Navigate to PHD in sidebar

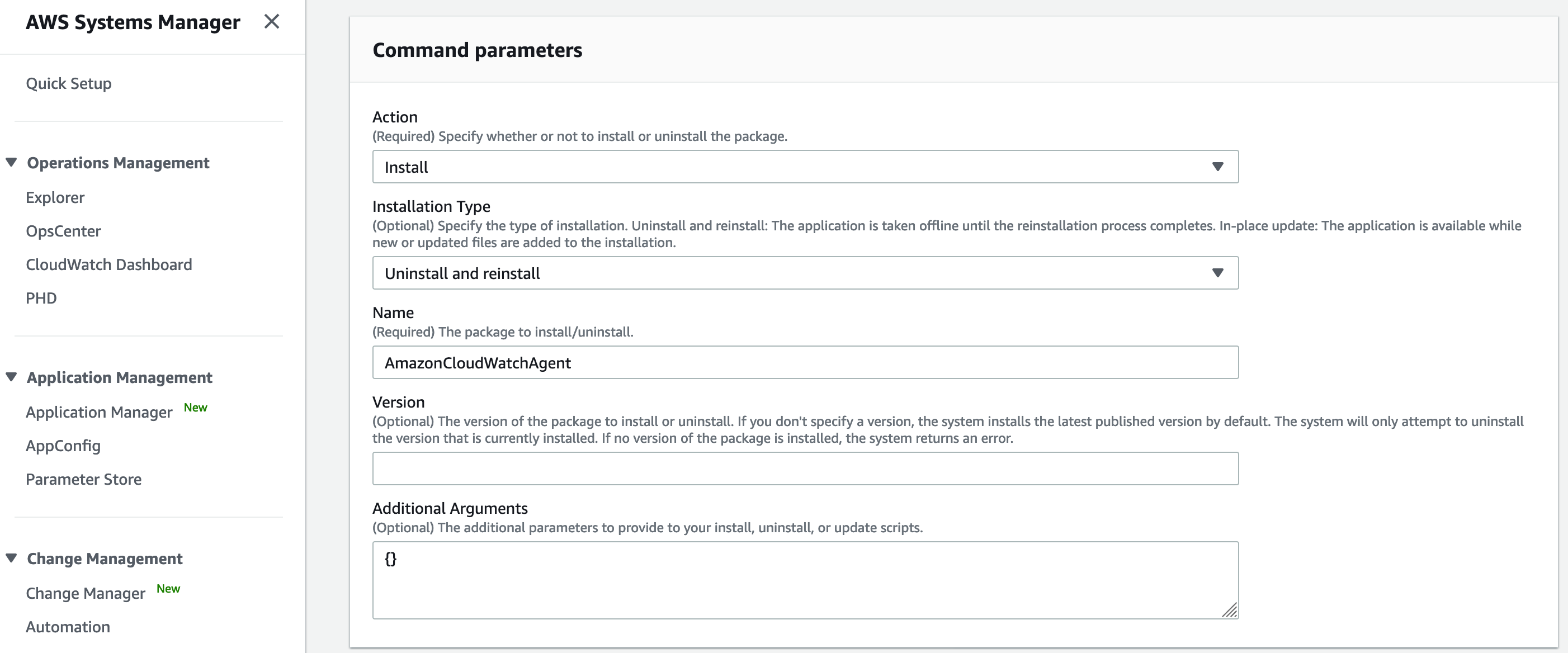click(x=41, y=298)
